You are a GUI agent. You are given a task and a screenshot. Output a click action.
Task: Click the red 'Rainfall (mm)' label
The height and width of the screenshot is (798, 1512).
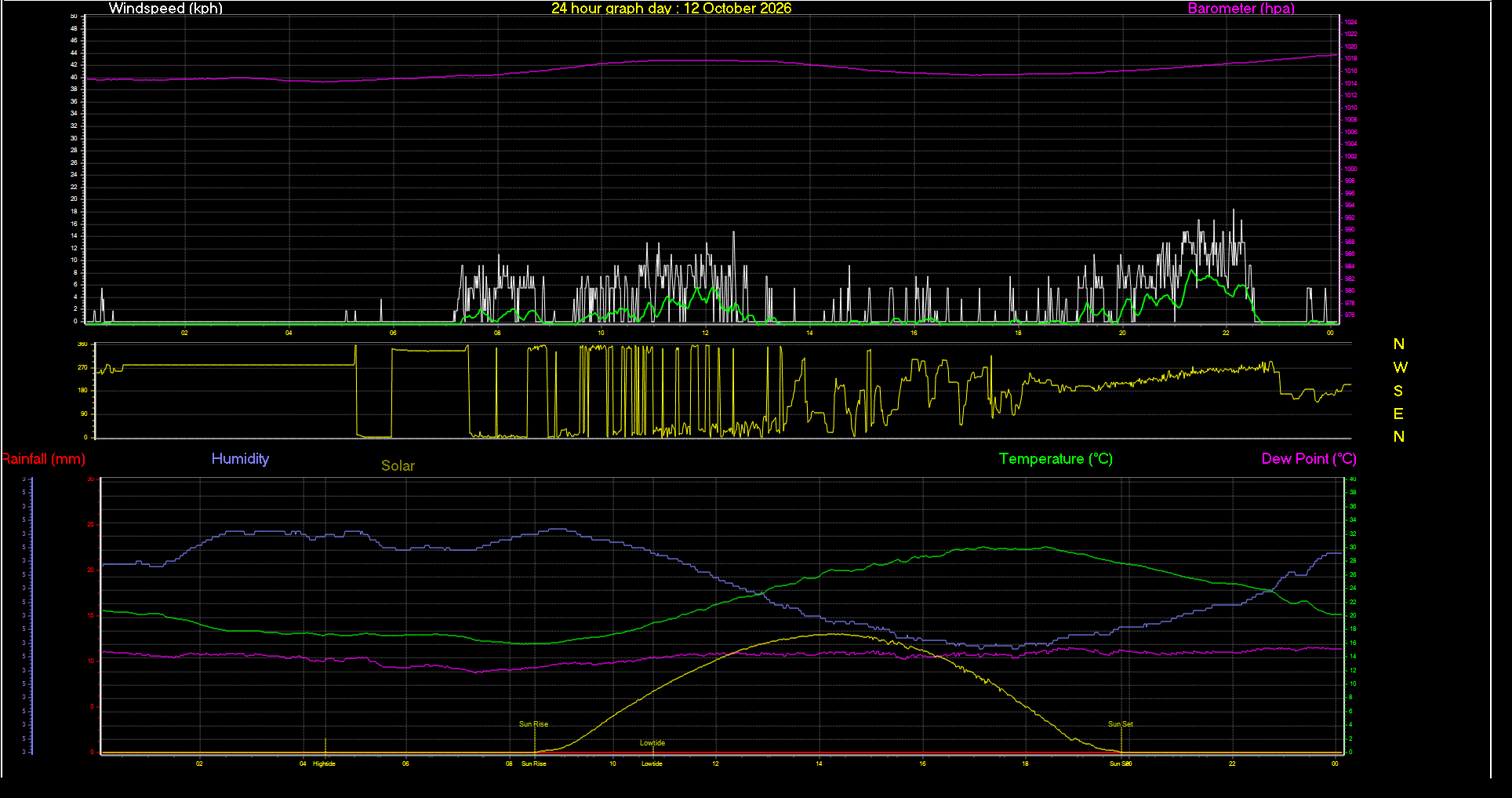43,459
